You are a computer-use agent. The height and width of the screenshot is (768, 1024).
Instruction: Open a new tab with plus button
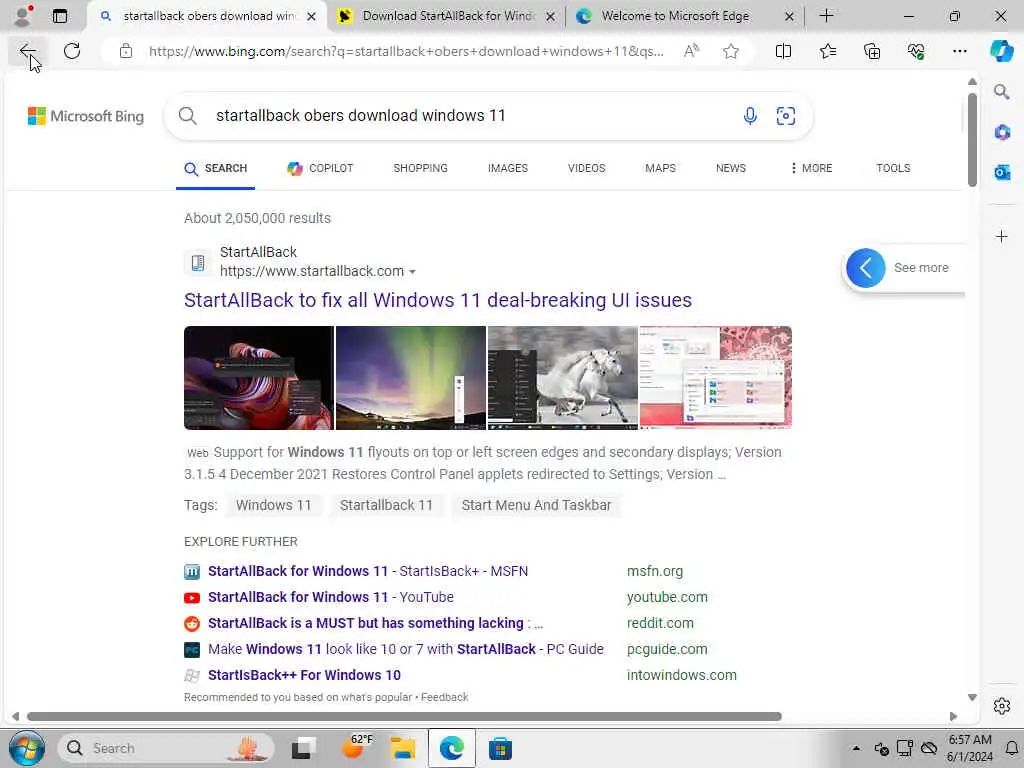[x=826, y=16]
